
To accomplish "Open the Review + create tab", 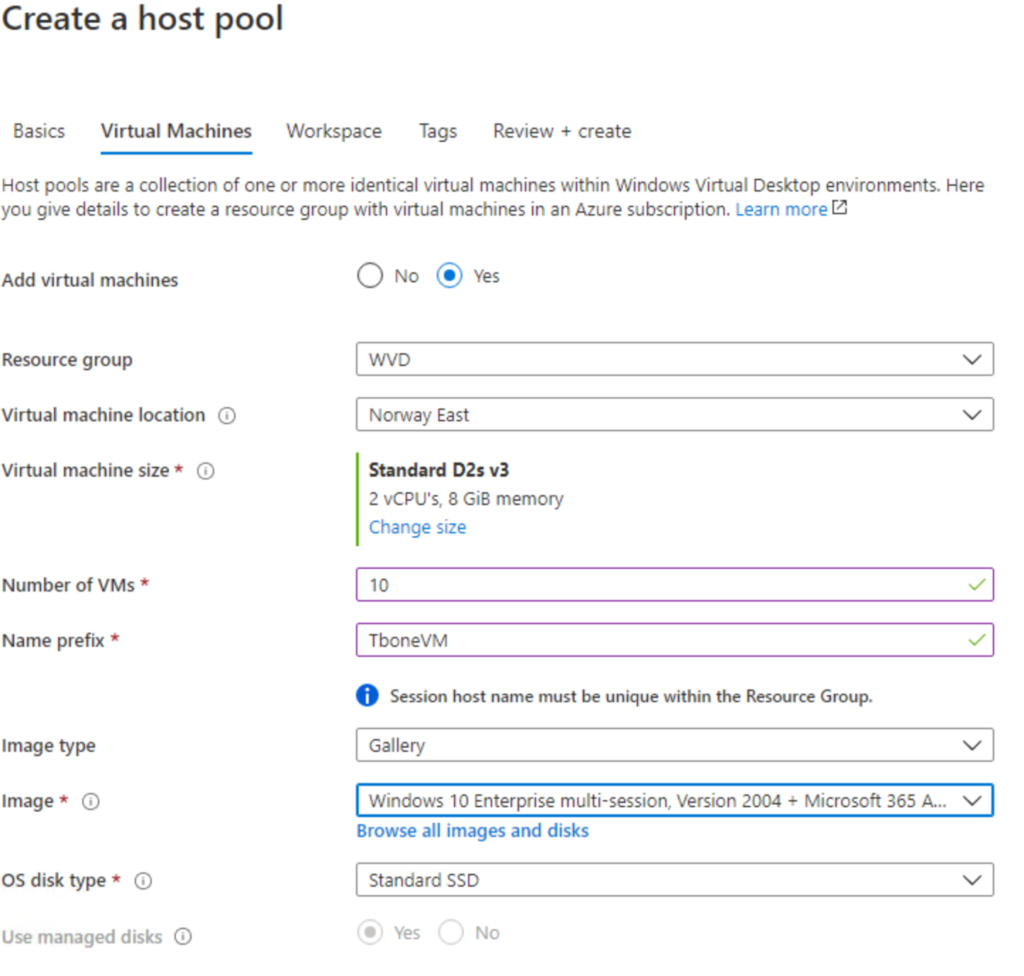I will [x=562, y=131].
